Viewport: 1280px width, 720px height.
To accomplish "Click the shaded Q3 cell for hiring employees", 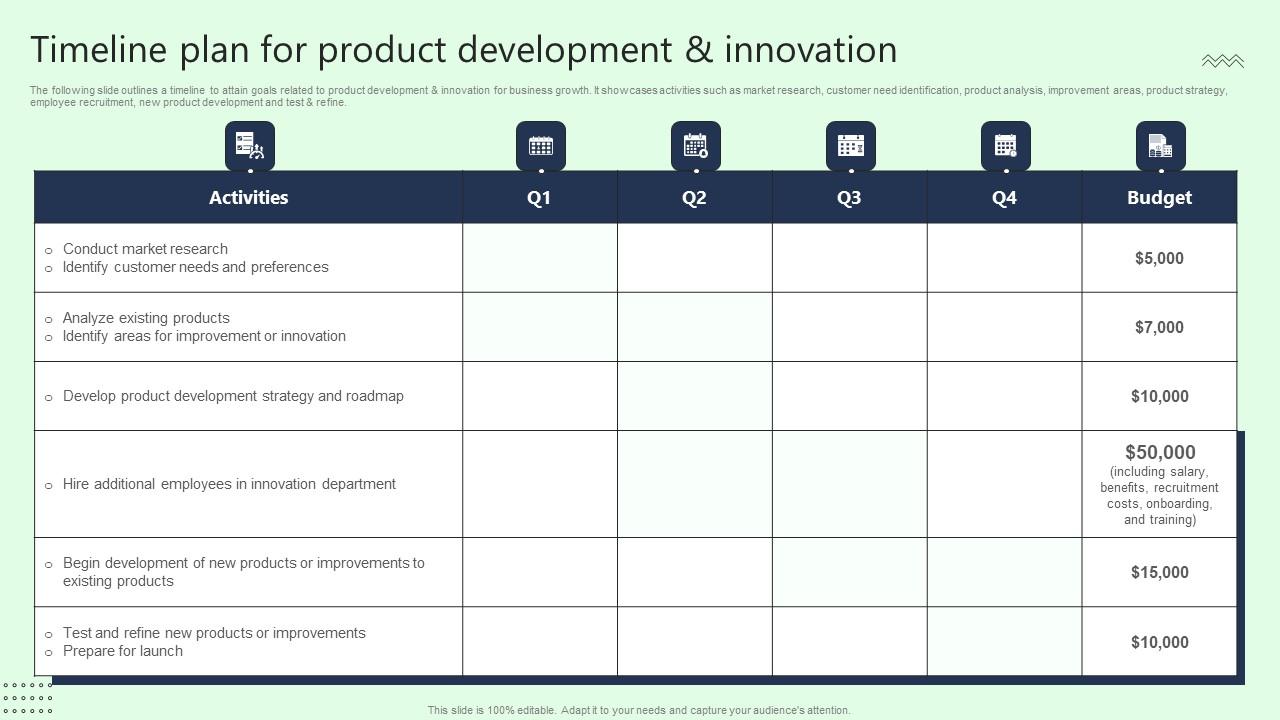I will 850,484.
